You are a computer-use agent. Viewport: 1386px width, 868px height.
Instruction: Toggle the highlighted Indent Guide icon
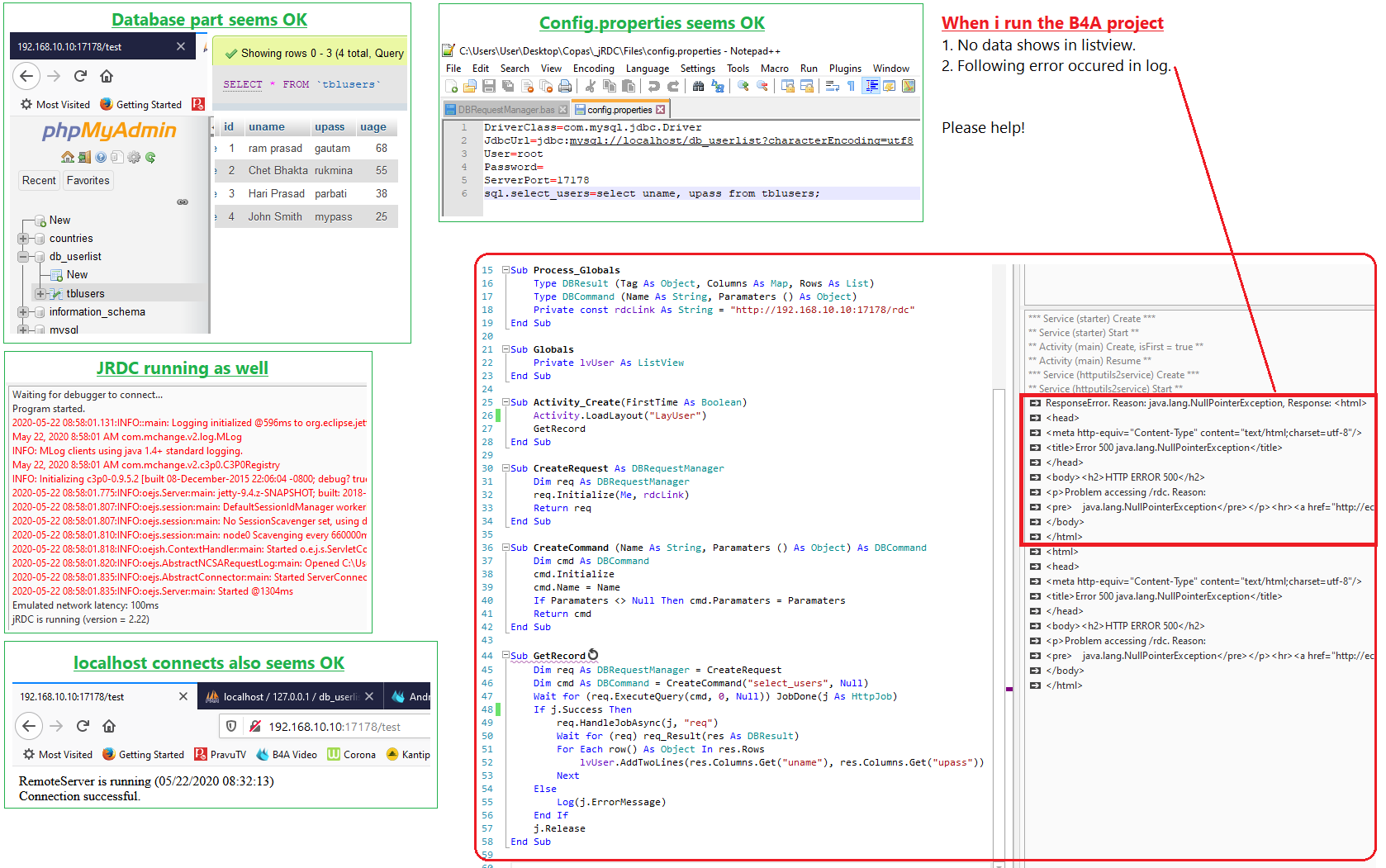(871, 86)
